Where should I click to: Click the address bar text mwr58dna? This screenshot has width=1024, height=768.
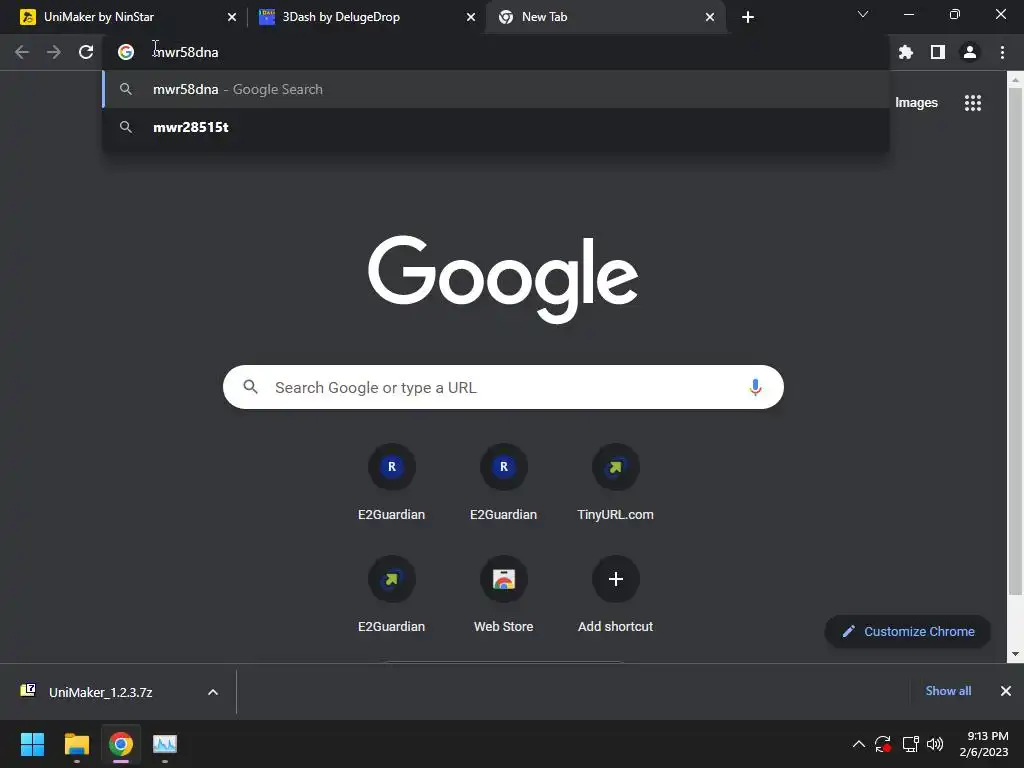pos(185,52)
